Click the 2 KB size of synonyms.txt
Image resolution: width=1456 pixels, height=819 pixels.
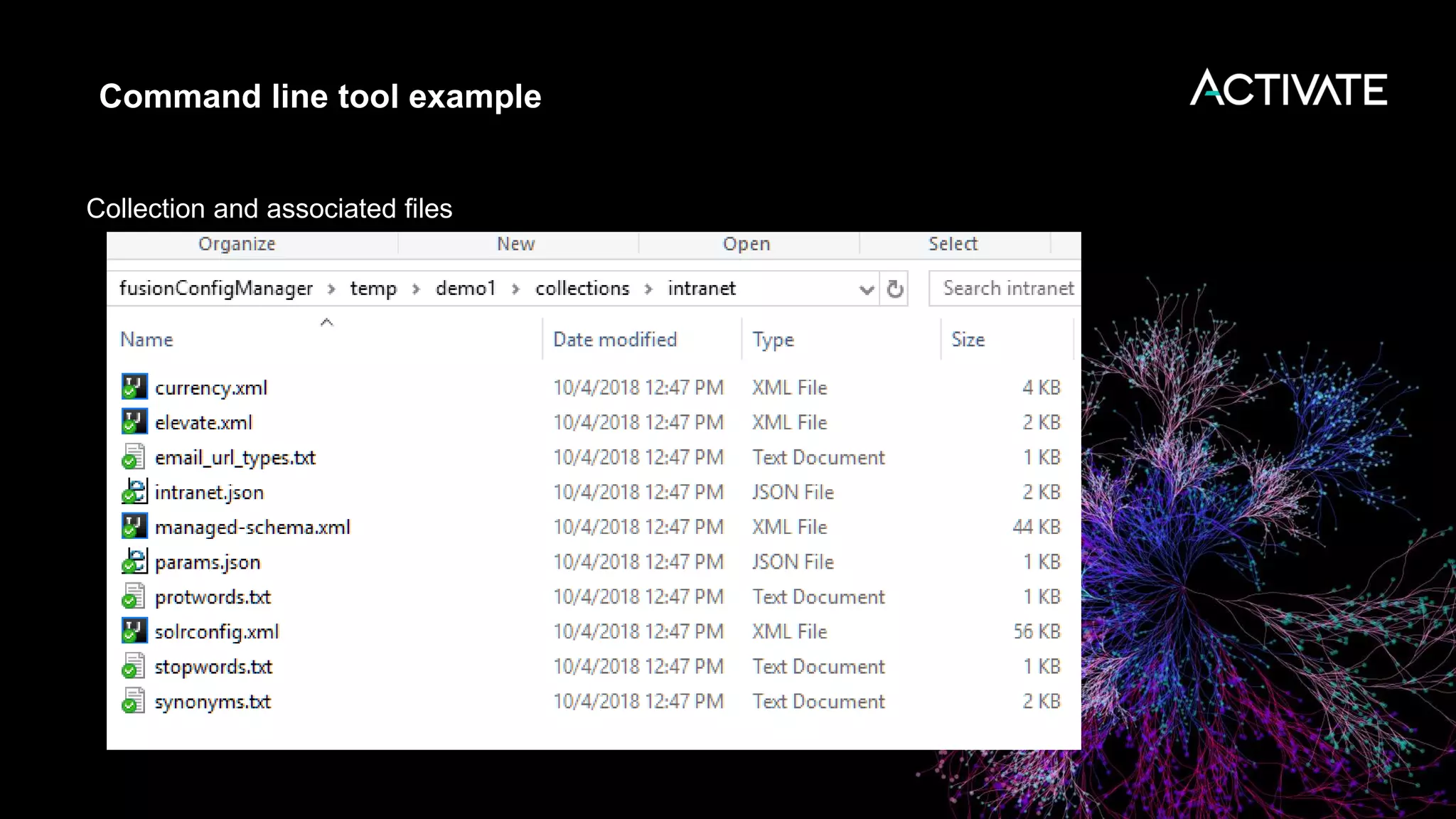click(1042, 701)
